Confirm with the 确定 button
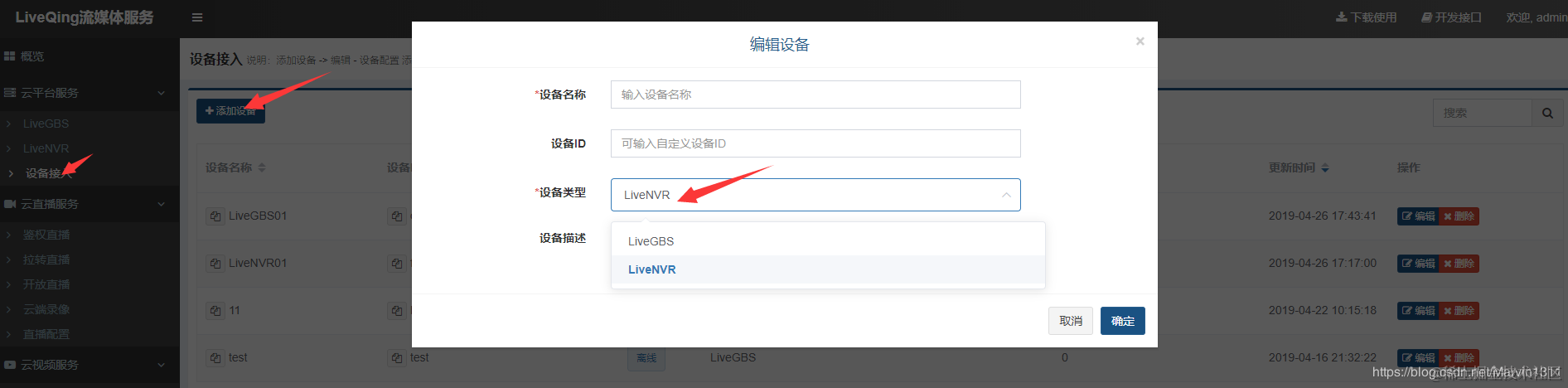 tap(1123, 321)
